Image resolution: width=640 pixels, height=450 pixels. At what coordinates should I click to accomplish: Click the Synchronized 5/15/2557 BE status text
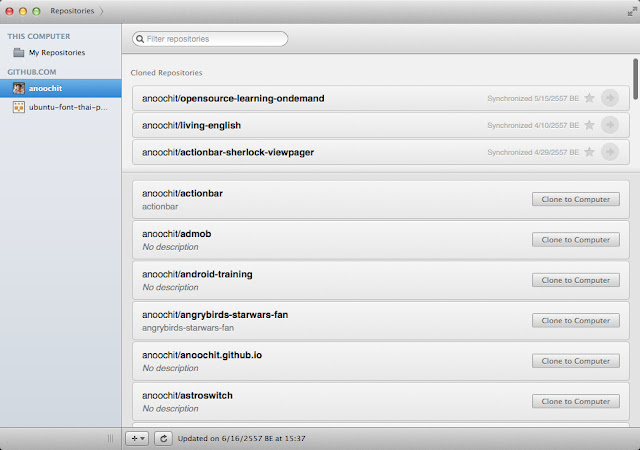pyautogui.click(x=533, y=98)
